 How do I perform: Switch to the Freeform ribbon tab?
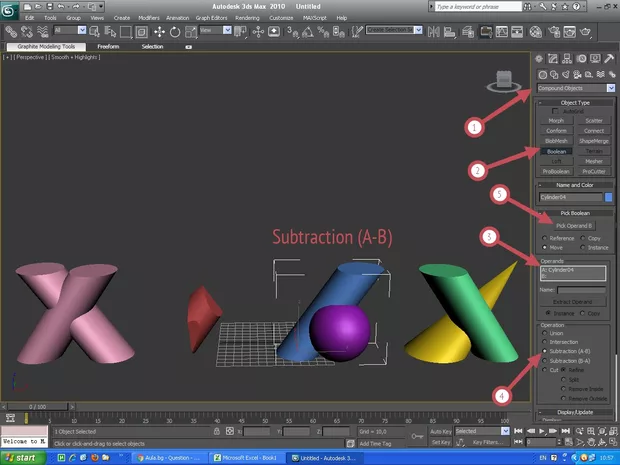coord(109,46)
